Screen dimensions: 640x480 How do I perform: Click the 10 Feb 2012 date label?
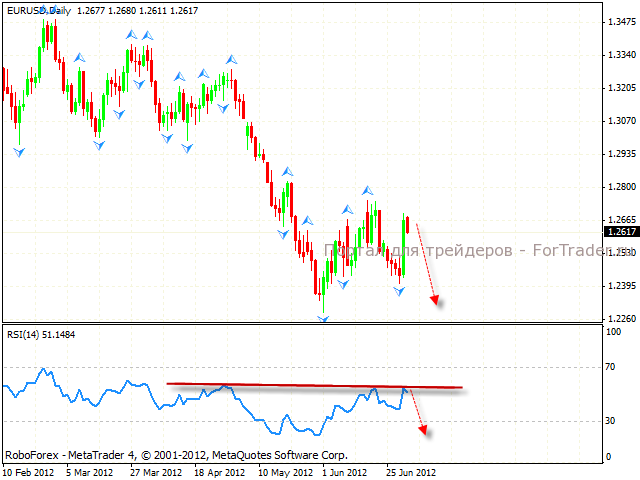[x=29, y=470]
